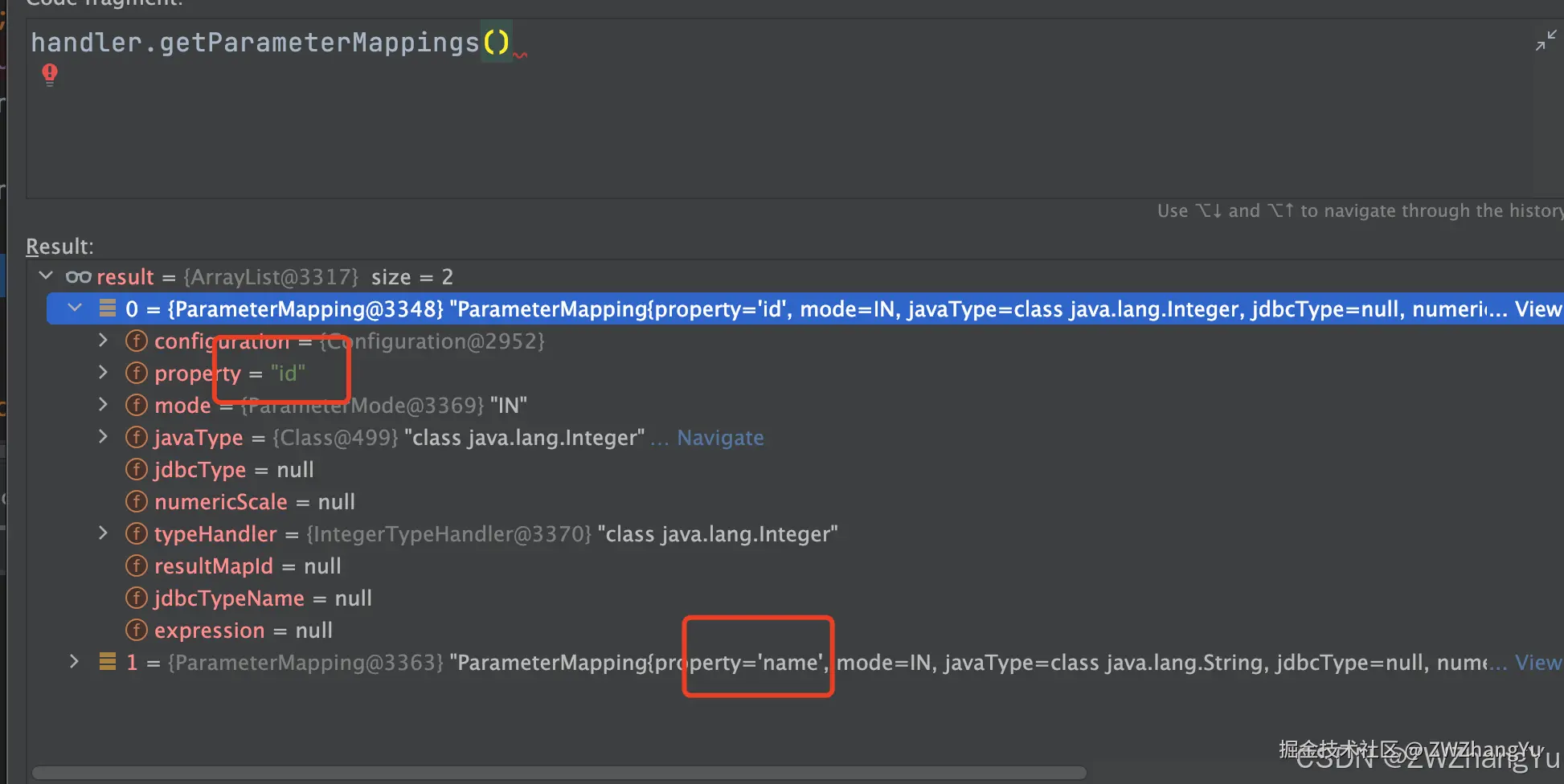
Task: Expand the mode field
Action: pyautogui.click(x=103, y=405)
